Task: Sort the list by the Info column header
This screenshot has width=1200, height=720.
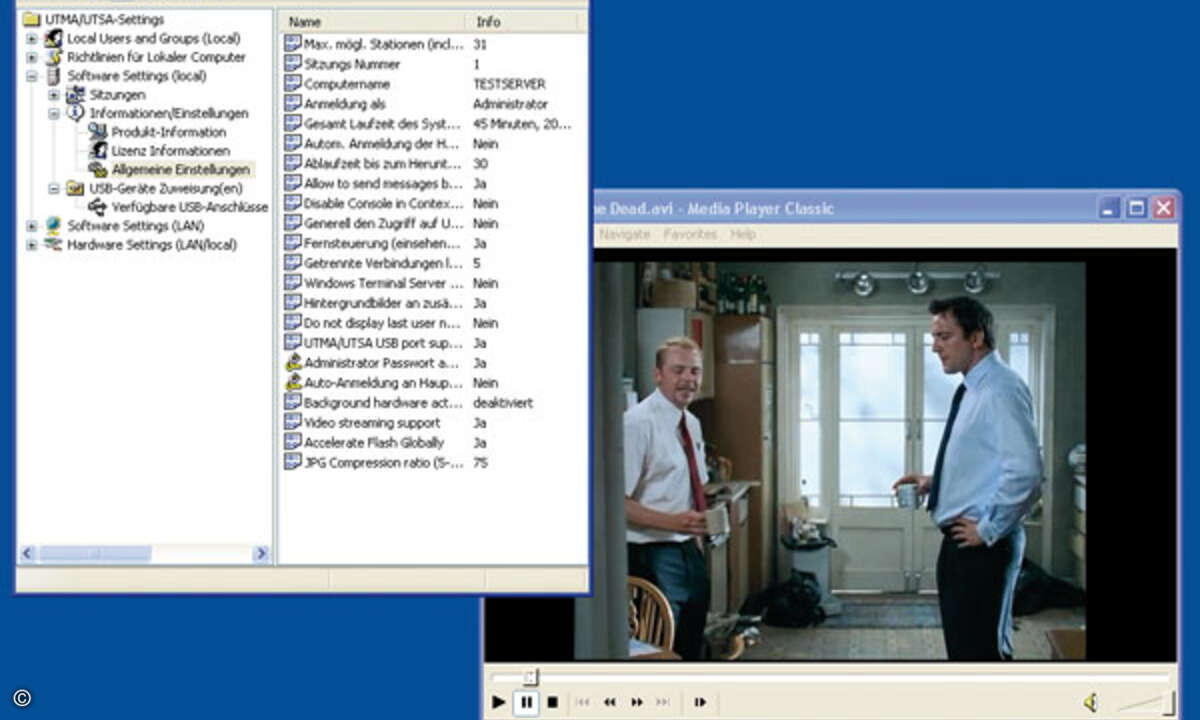Action: tap(521, 21)
